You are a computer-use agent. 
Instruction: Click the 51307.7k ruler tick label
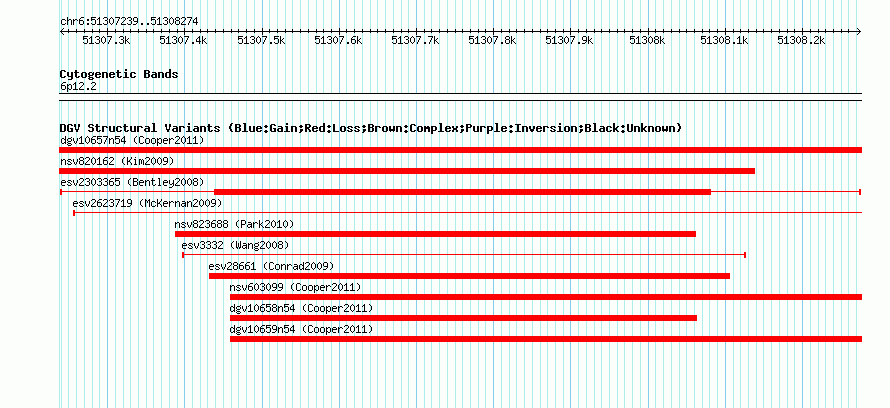[x=415, y=40]
